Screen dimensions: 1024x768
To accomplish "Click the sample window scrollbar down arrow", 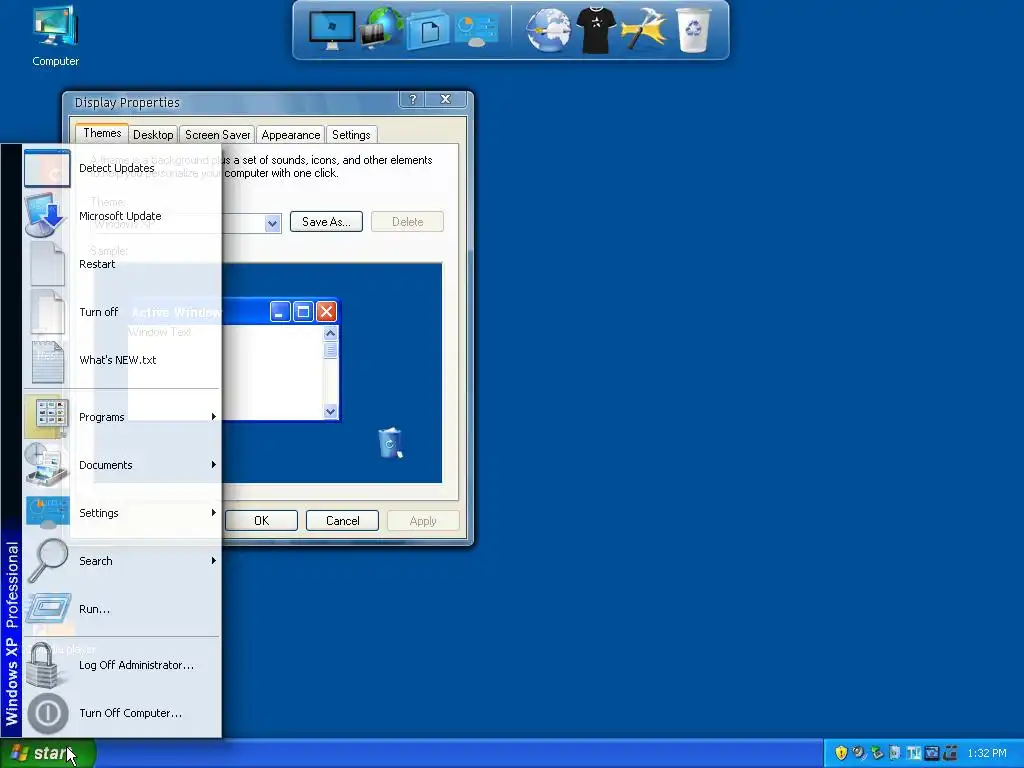I will point(330,411).
